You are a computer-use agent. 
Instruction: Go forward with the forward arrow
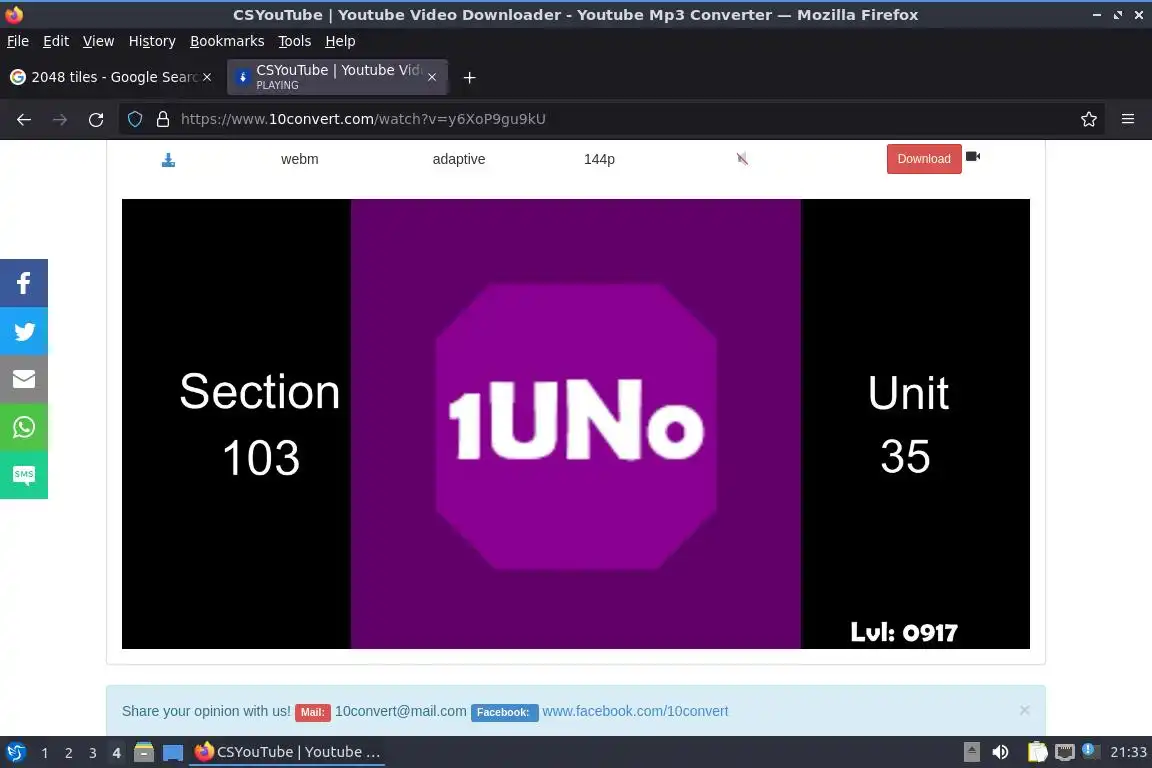tap(60, 119)
